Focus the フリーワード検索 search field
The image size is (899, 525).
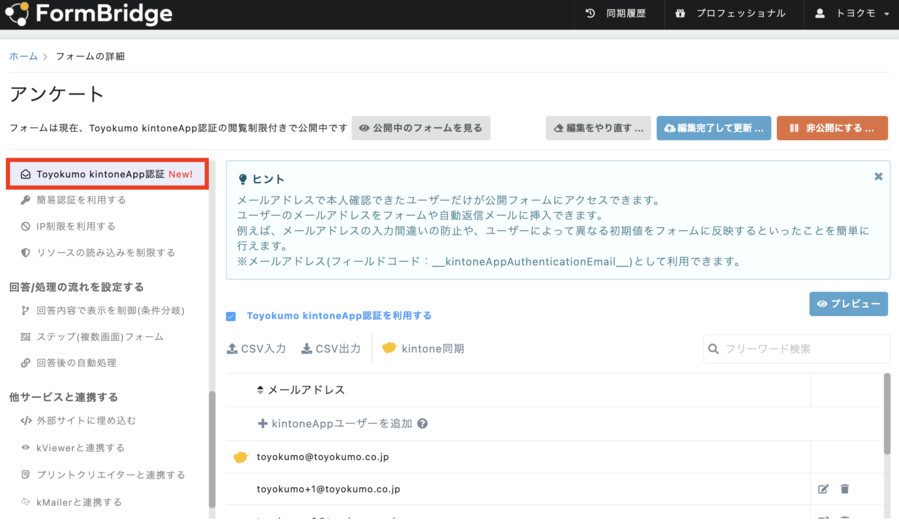click(x=797, y=348)
